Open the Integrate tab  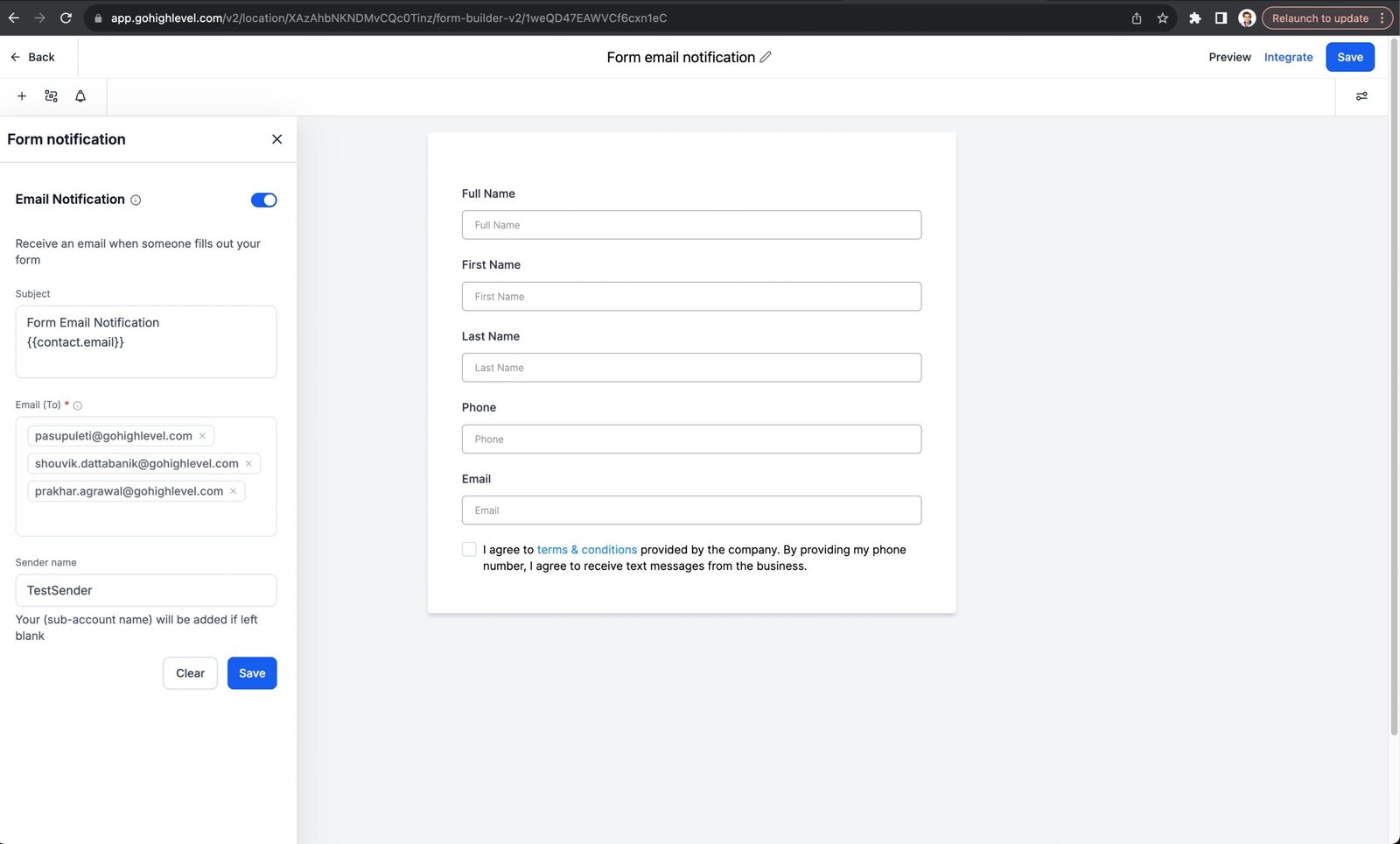[x=1288, y=57]
